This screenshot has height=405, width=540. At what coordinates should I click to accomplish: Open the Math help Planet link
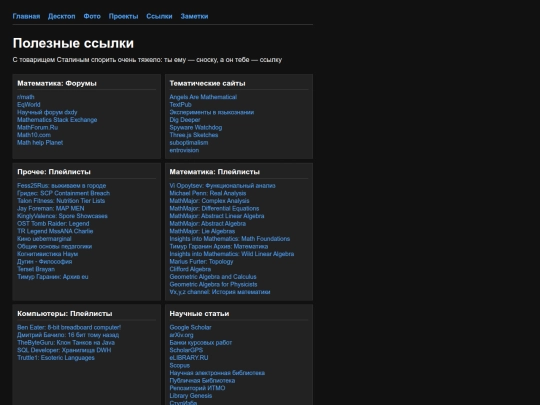(x=40, y=143)
